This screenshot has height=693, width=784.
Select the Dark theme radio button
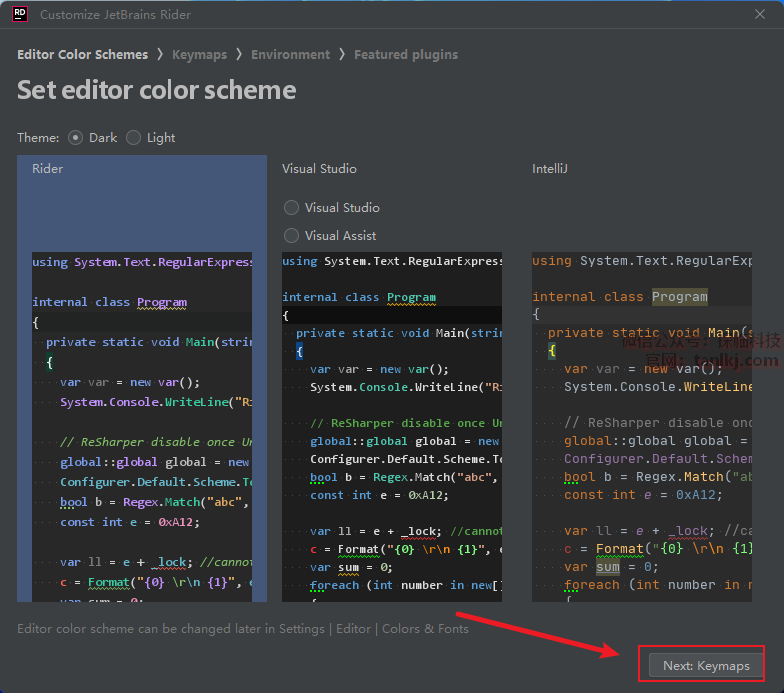(76, 138)
